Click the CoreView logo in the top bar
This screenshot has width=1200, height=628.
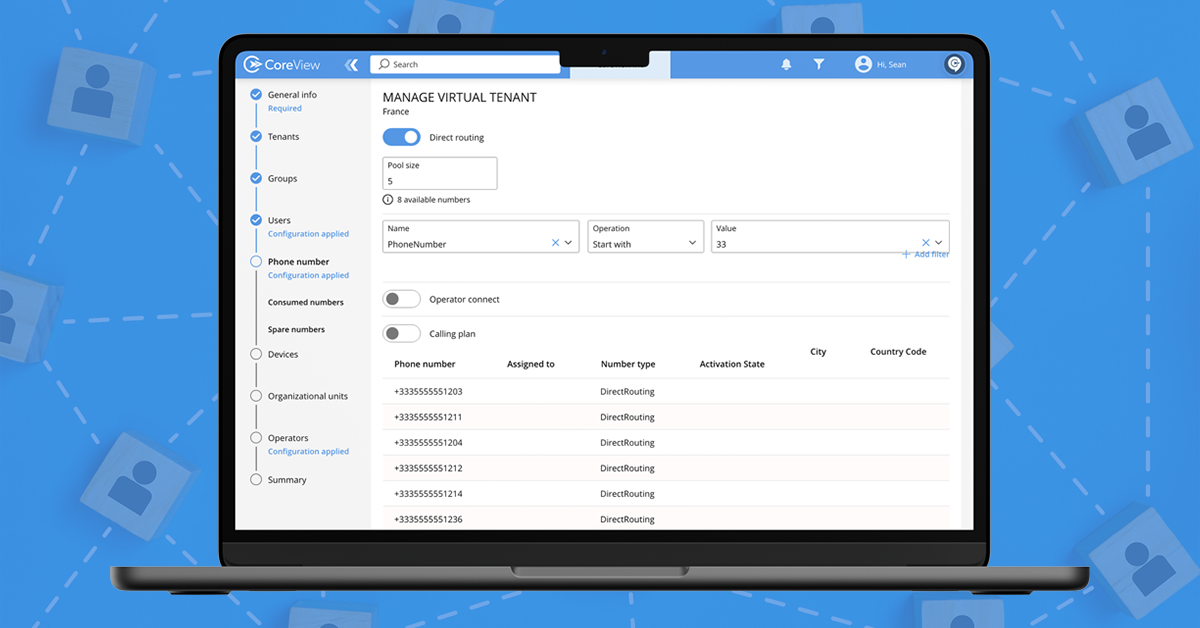[x=283, y=63]
